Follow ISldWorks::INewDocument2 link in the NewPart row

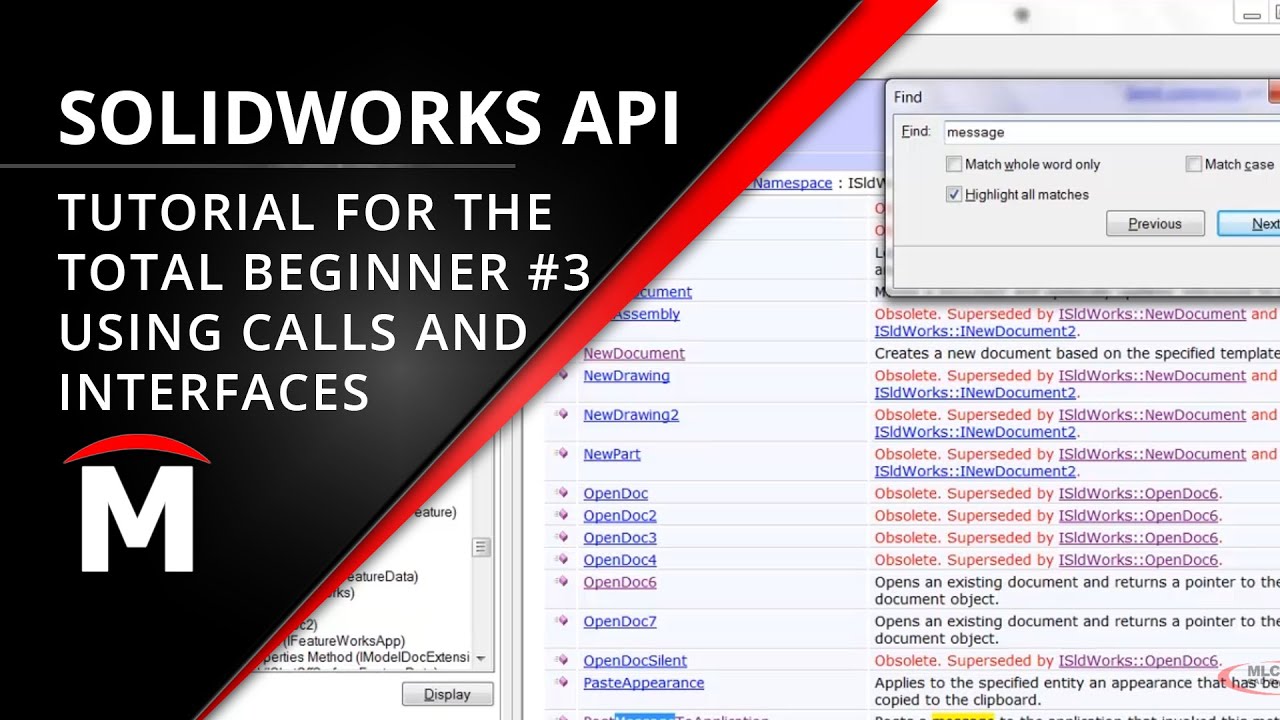tap(975, 471)
